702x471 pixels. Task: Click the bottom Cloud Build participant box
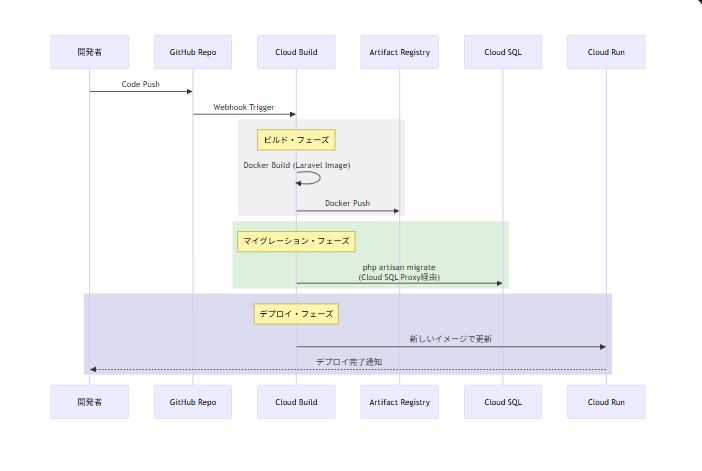[x=296, y=402]
